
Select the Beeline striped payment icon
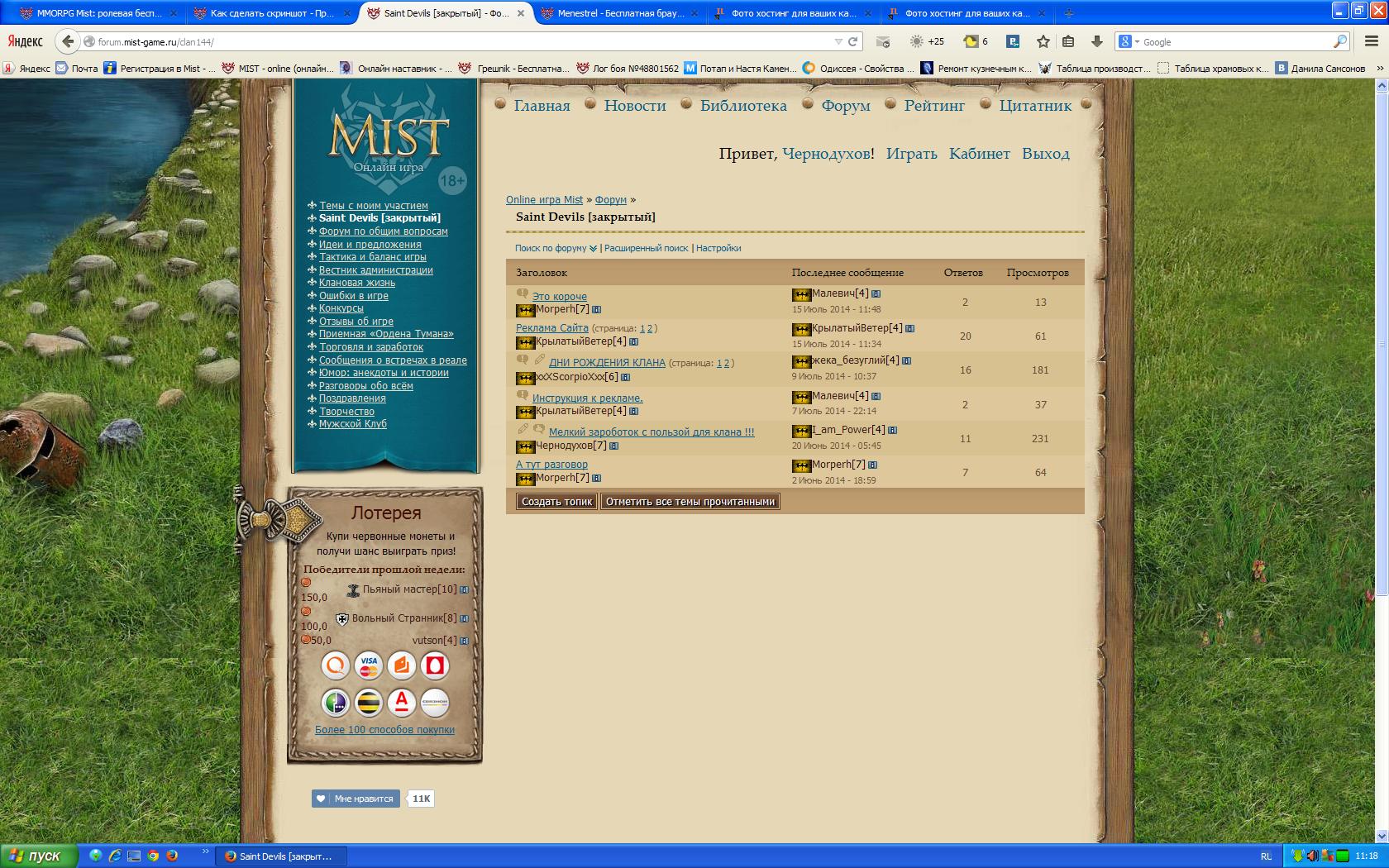tap(369, 703)
